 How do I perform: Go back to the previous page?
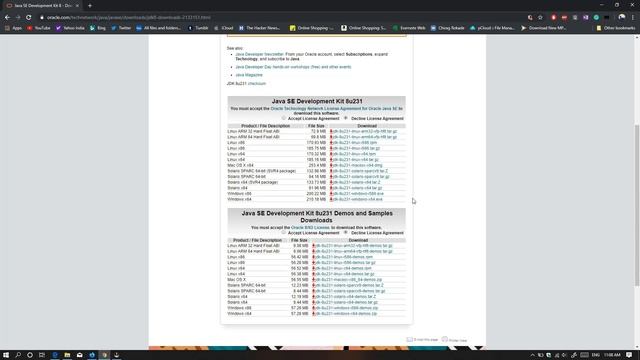coord(7,18)
